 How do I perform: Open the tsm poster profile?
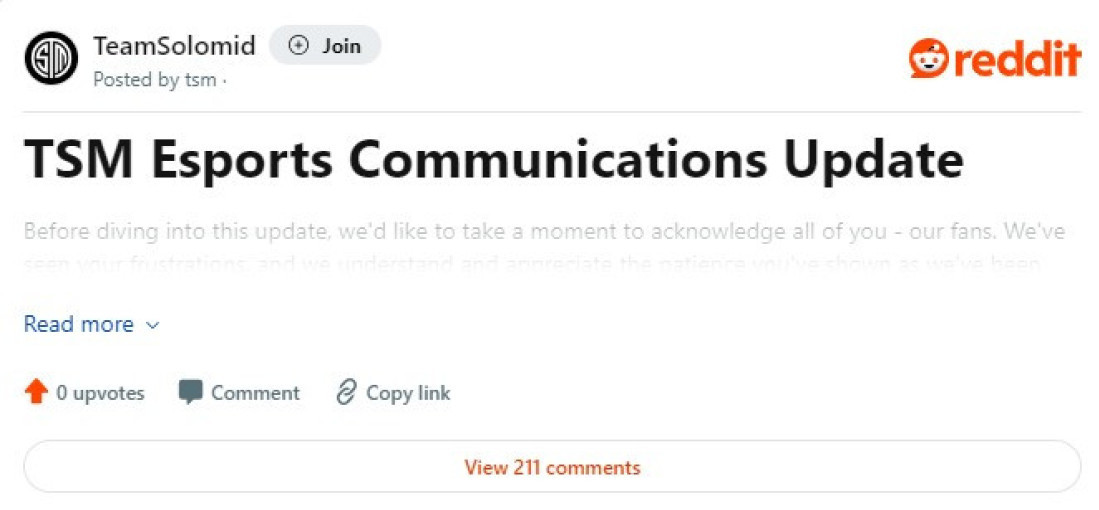(200, 80)
